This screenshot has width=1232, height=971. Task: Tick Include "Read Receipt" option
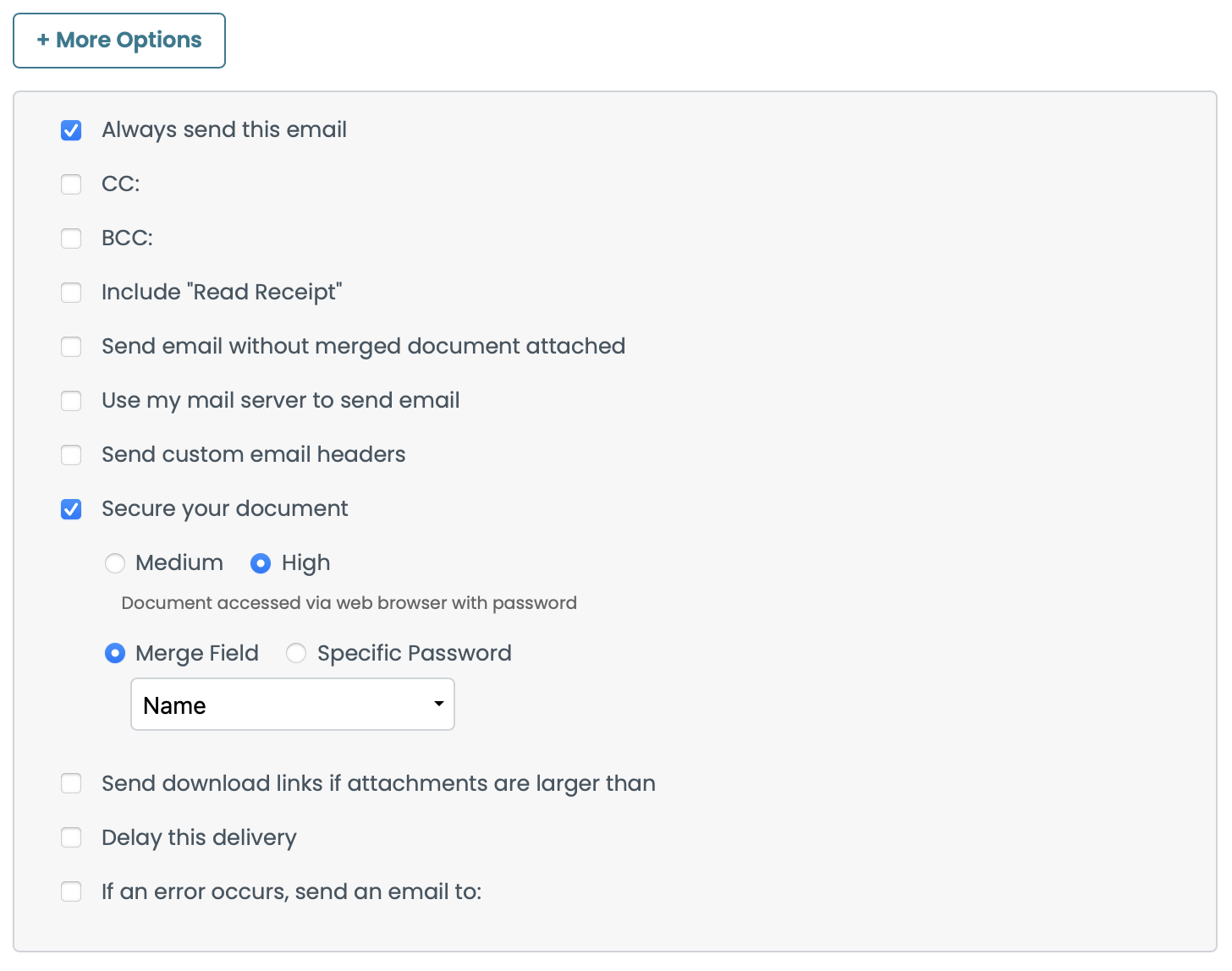pos(71,293)
